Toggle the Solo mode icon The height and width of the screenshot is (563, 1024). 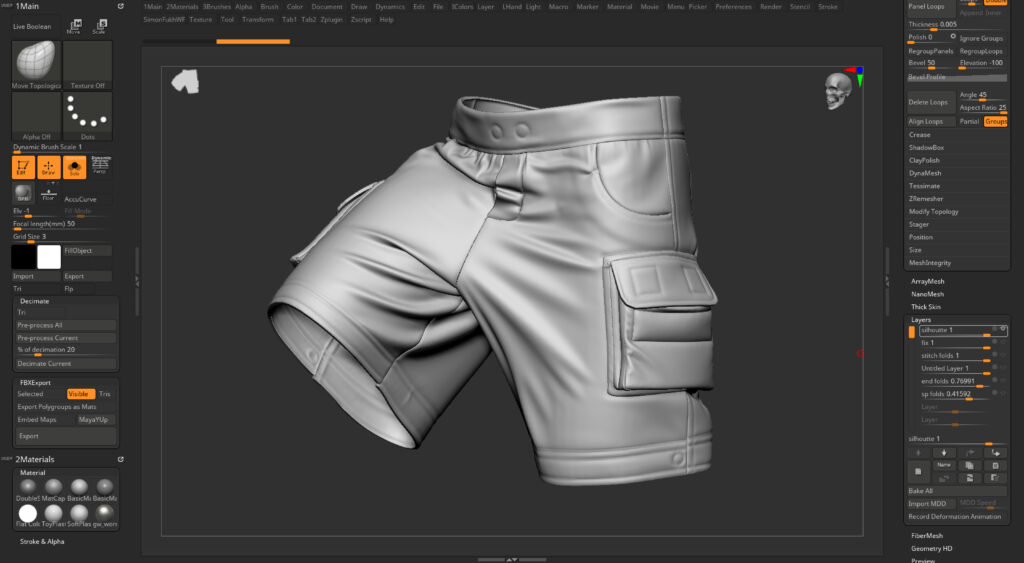pos(74,167)
